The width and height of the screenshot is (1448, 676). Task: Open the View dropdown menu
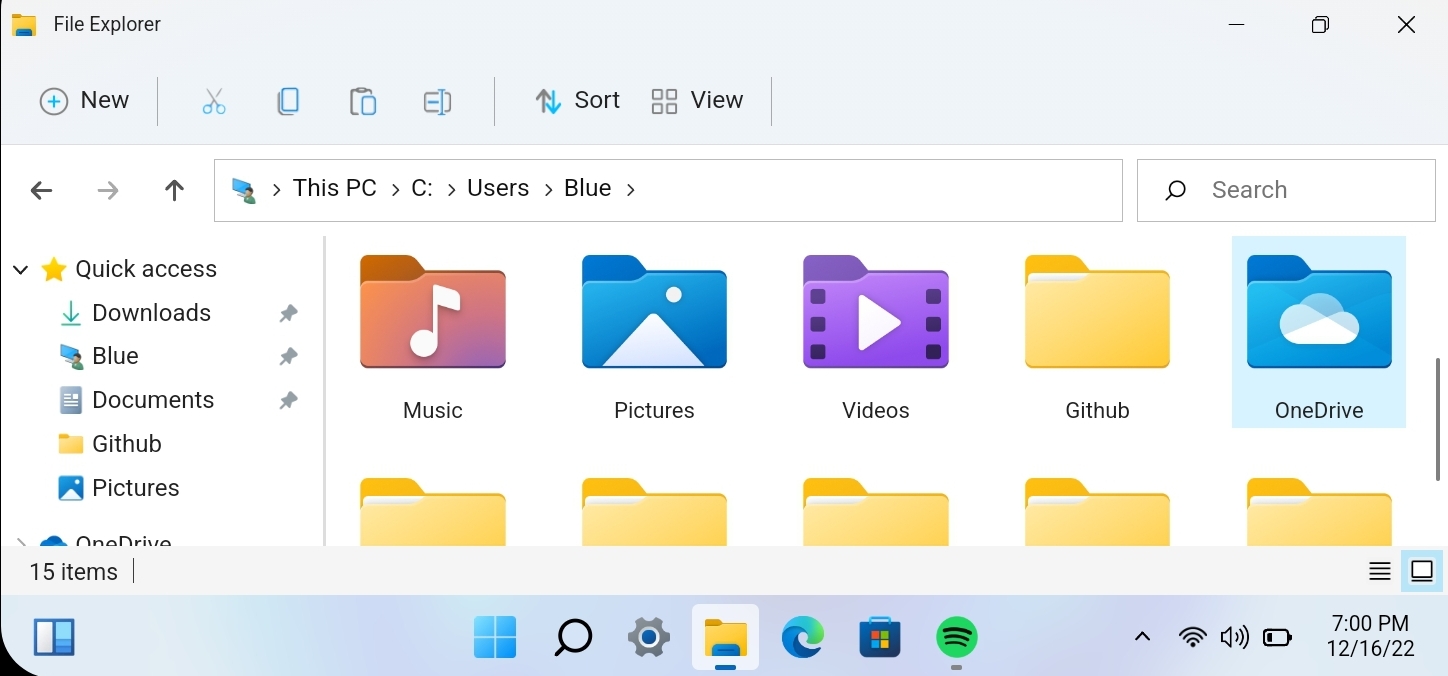coord(697,101)
